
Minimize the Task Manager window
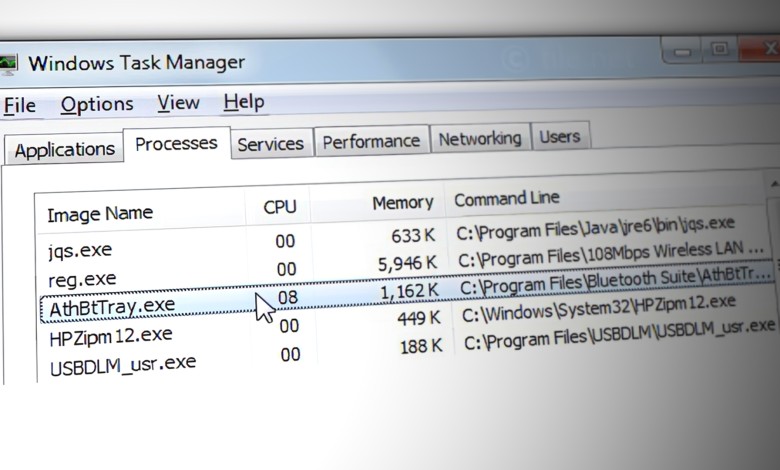pos(682,51)
